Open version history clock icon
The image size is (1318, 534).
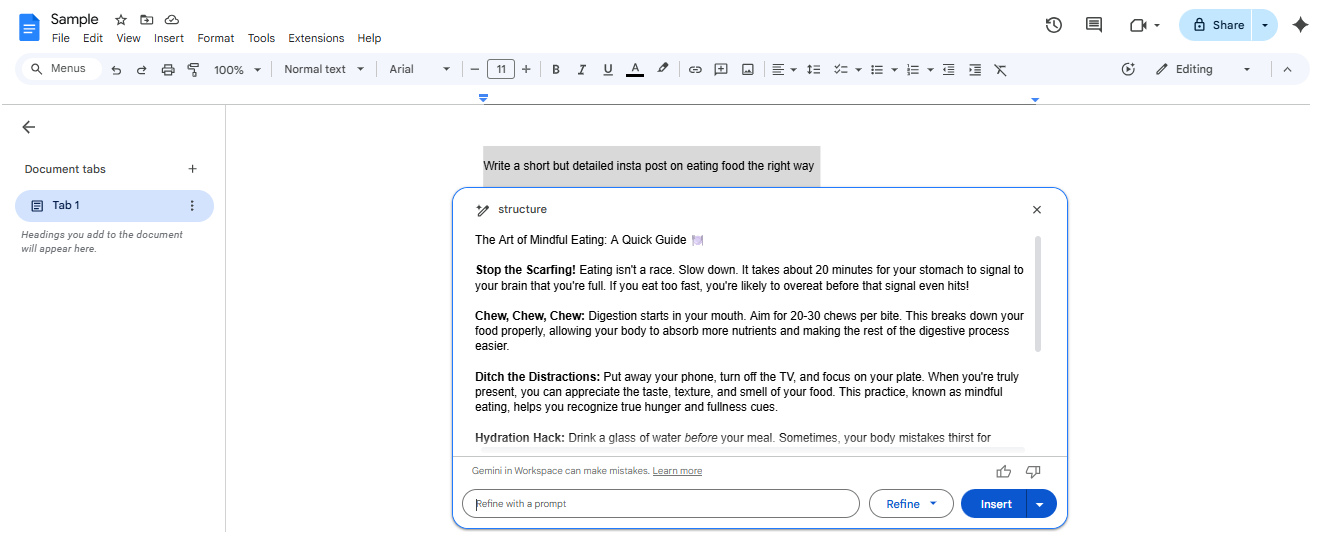(1053, 25)
